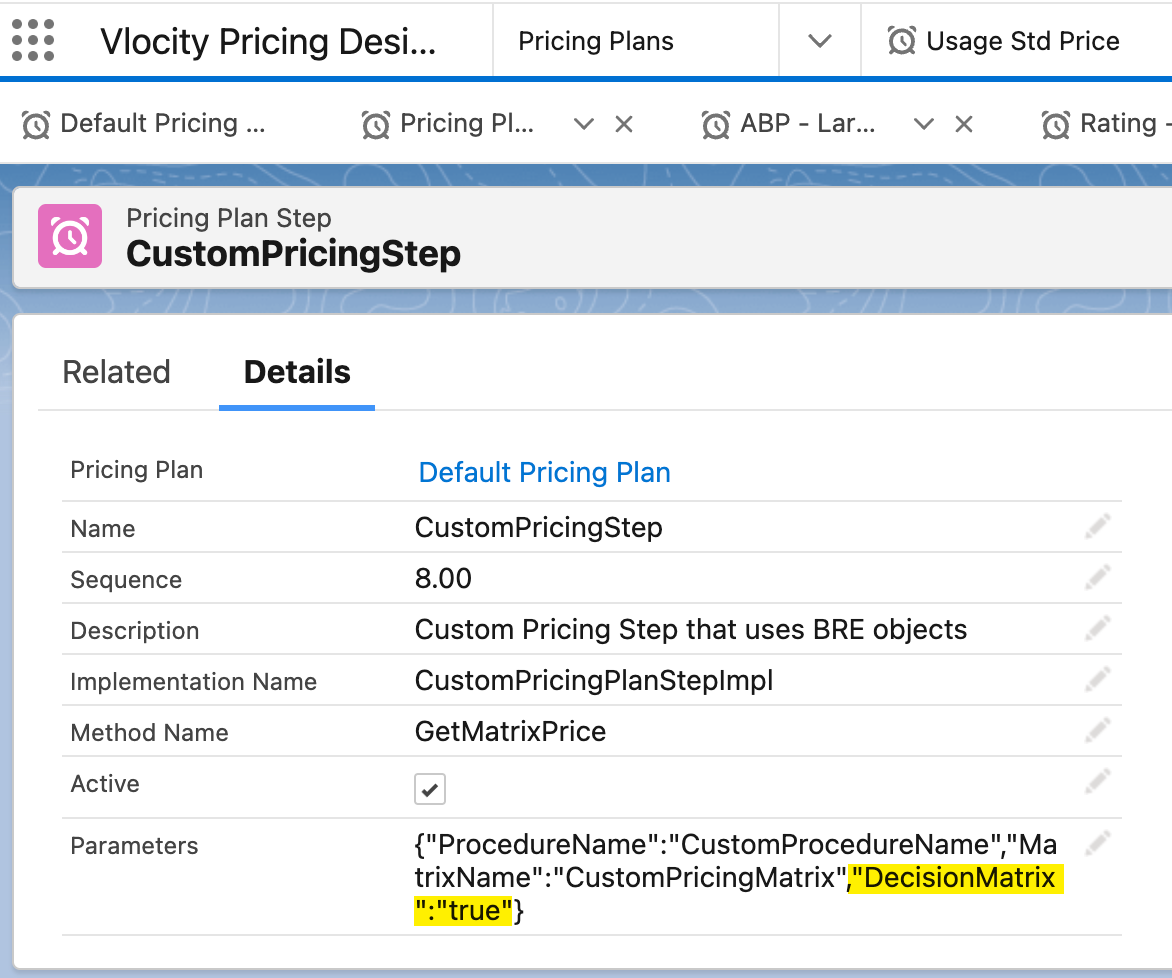
Task: Edit the Description field pencil icon
Action: point(1097,629)
